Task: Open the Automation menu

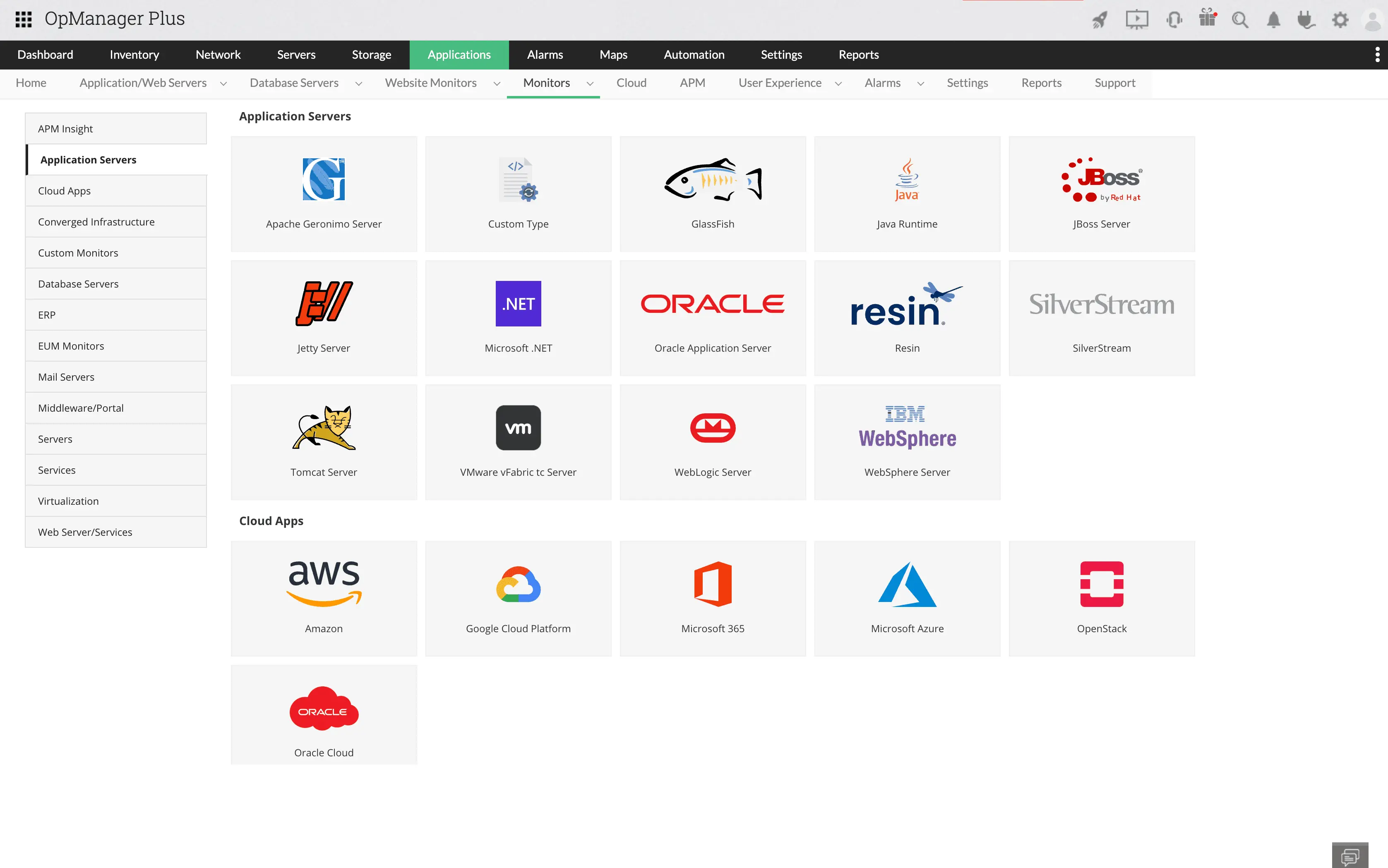Action: click(x=694, y=55)
